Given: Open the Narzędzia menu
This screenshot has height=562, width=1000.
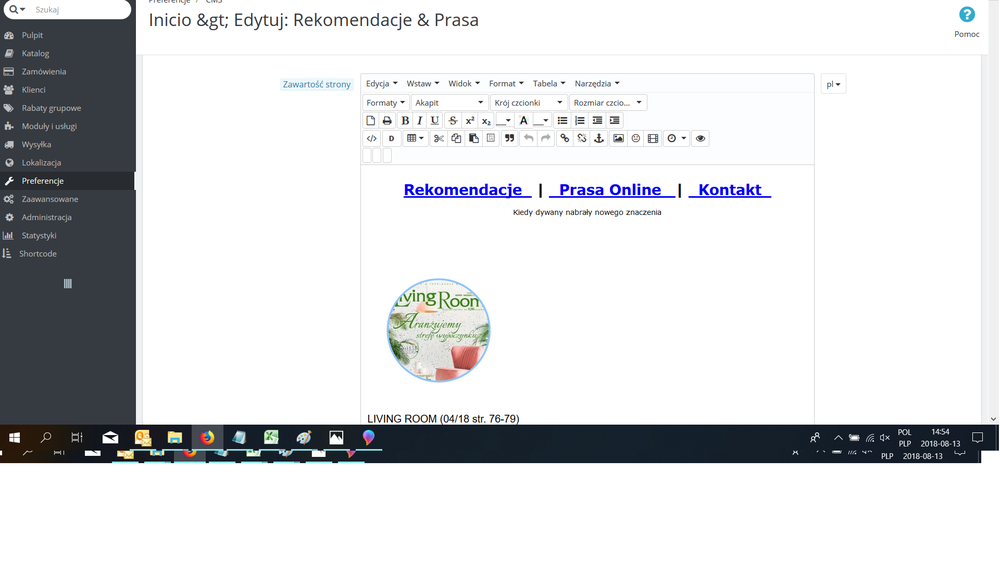Looking at the screenshot, I should click(x=597, y=84).
